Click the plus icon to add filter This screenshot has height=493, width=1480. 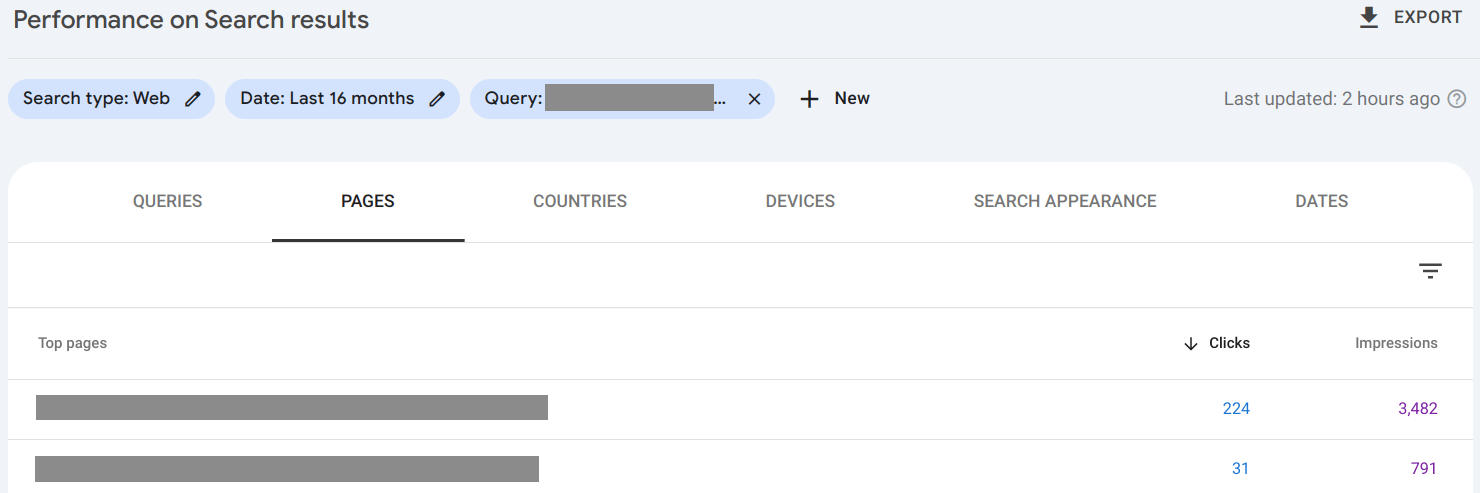(x=810, y=99)
